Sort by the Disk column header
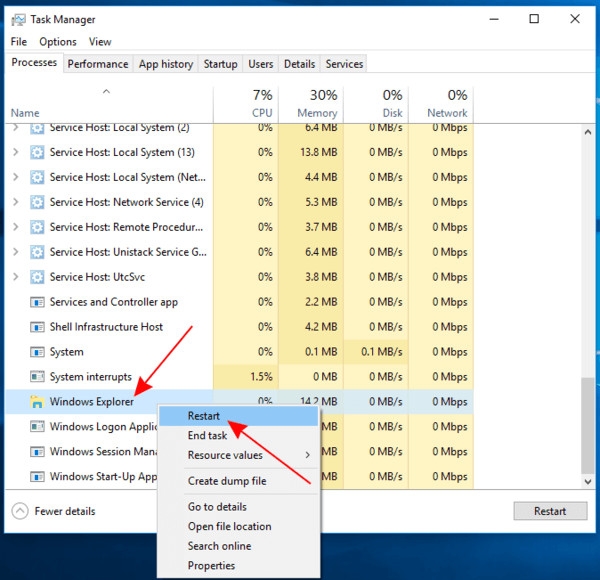 pyautogui.click(x=376, y=104)
